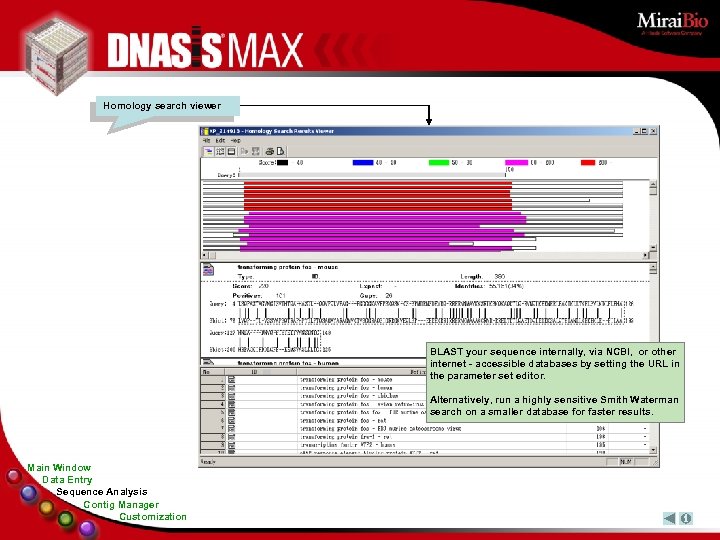Open the Edit menu
This screenshot has height=540, width=720.
point(220,141)
